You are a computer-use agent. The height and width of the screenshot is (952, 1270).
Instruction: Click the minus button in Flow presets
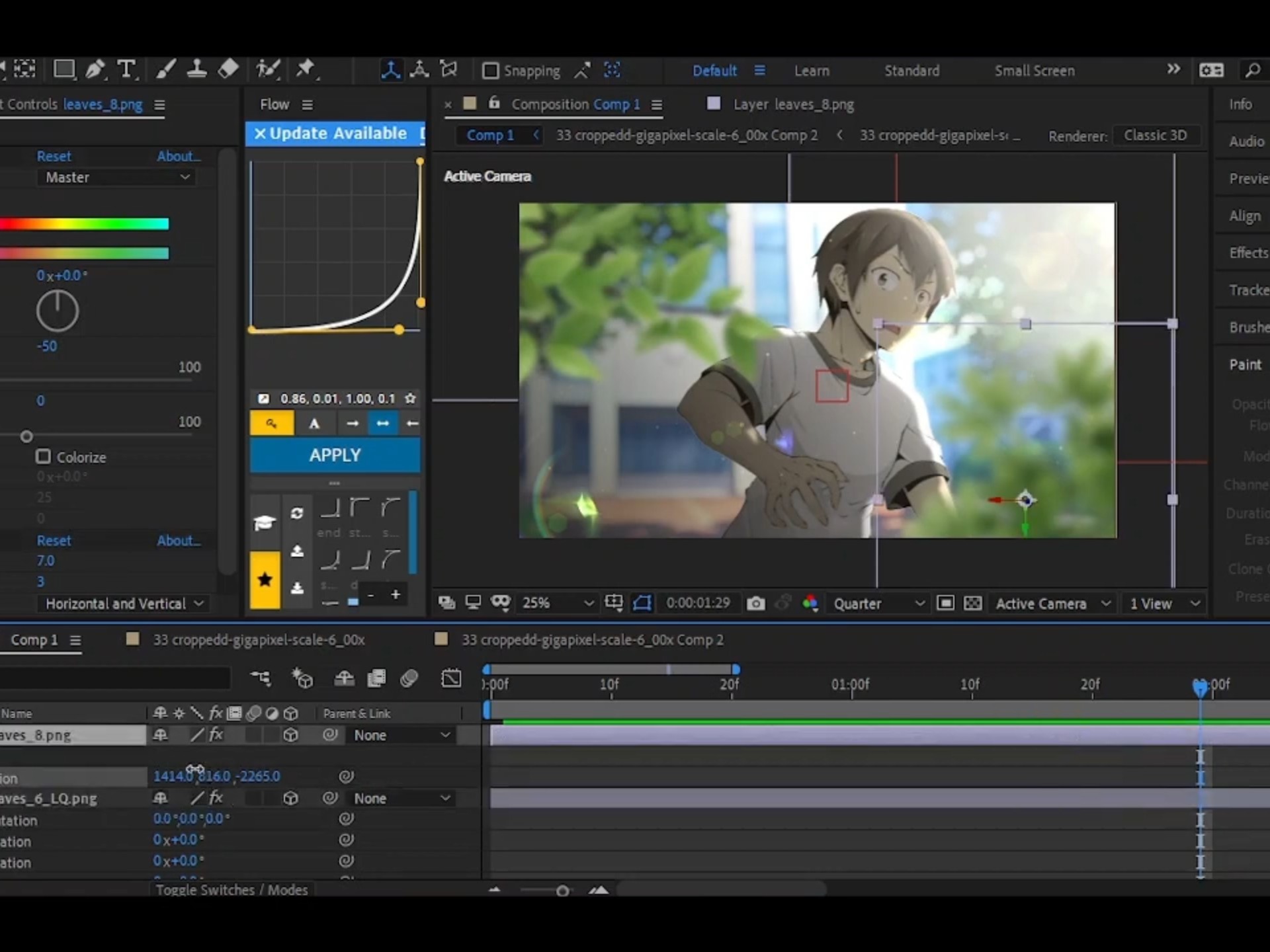[371, 594]
